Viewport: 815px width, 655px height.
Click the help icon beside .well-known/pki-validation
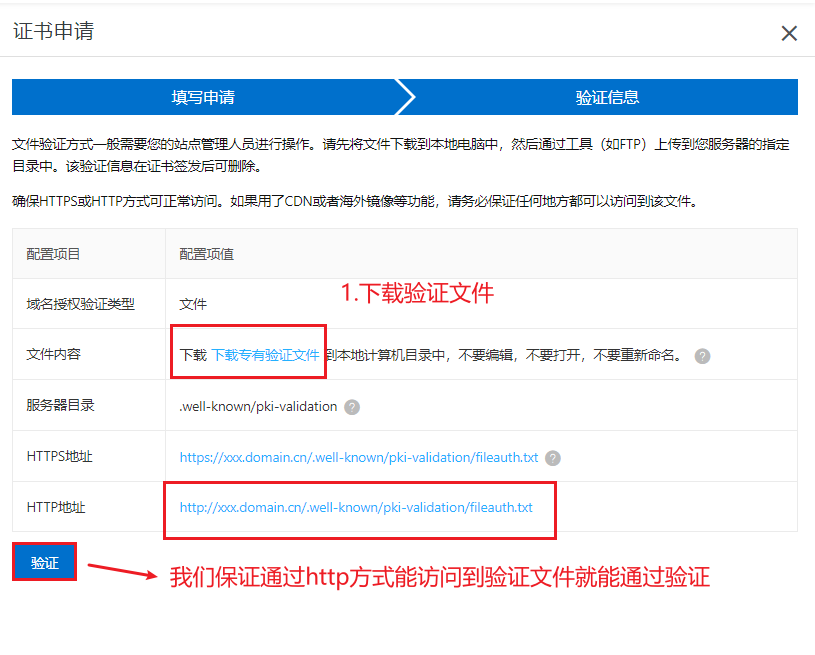(352, 407)
